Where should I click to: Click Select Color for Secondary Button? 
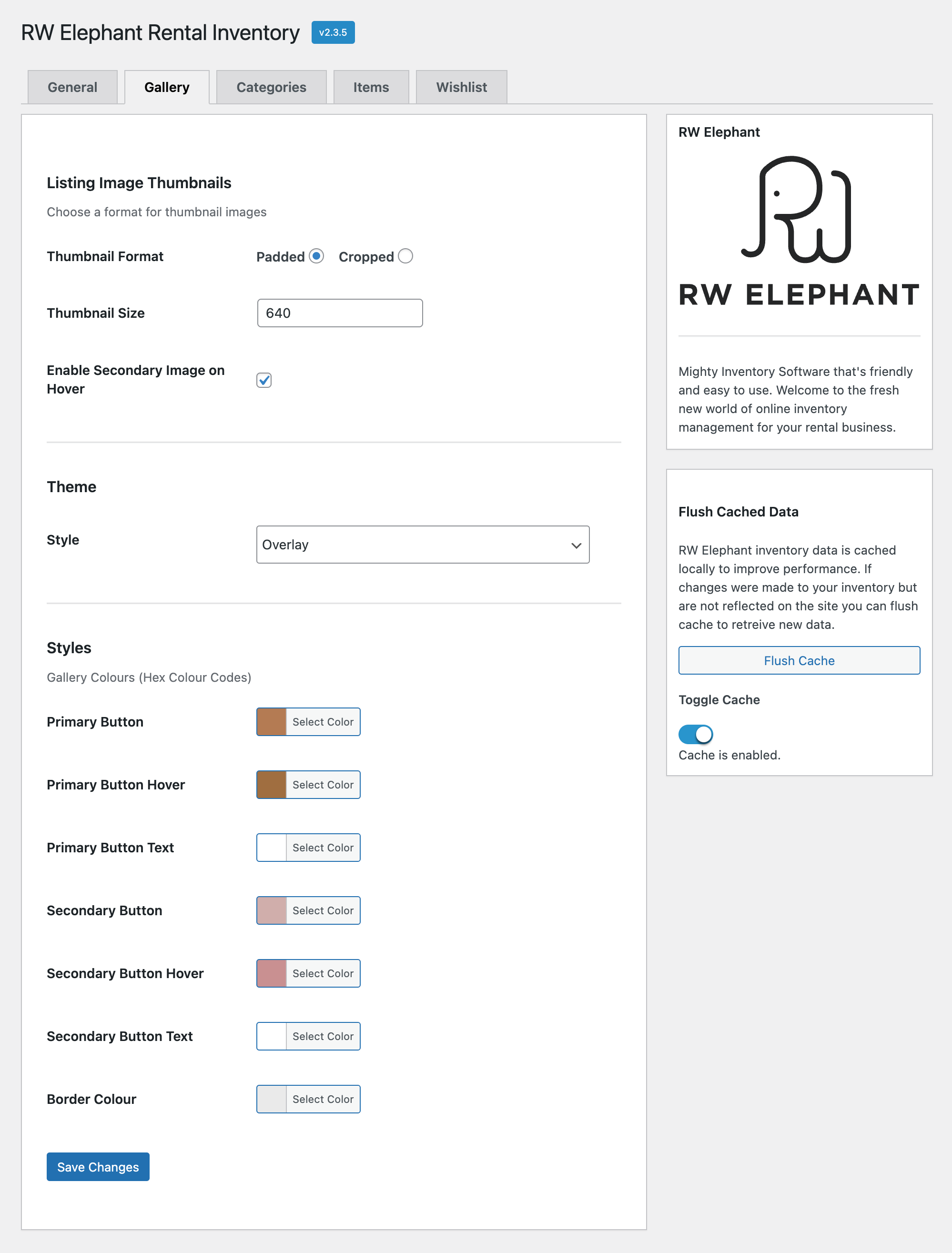(x=323, y=910)
